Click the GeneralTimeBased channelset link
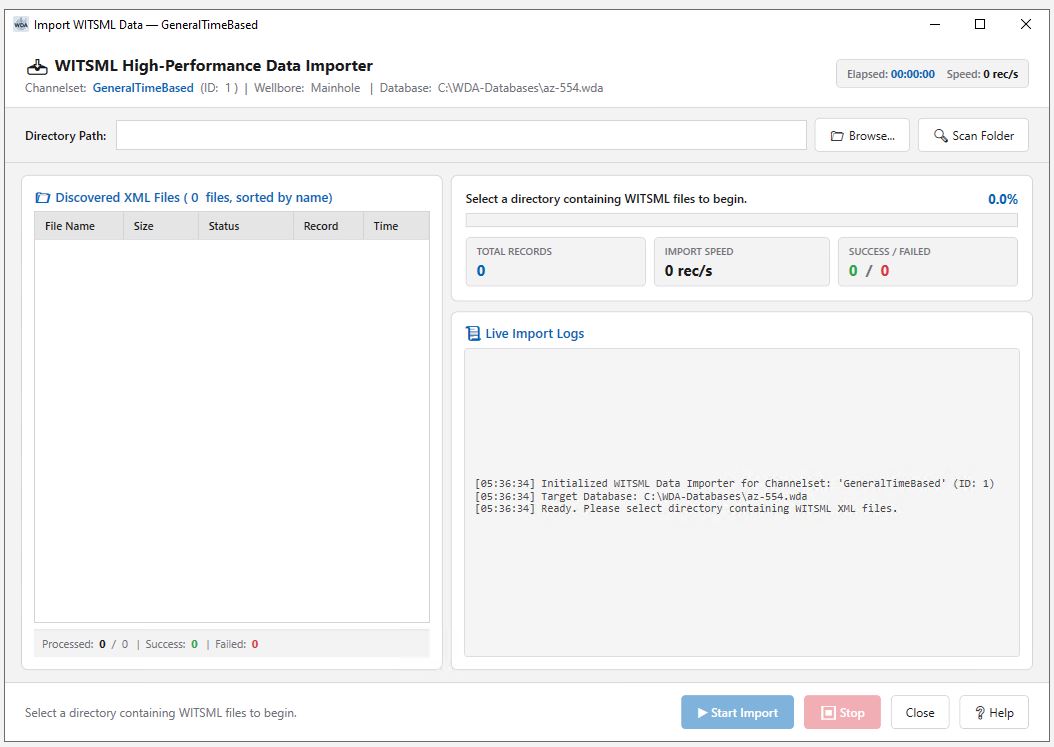This screenshot has height=747, width=1054. (143, 88)
